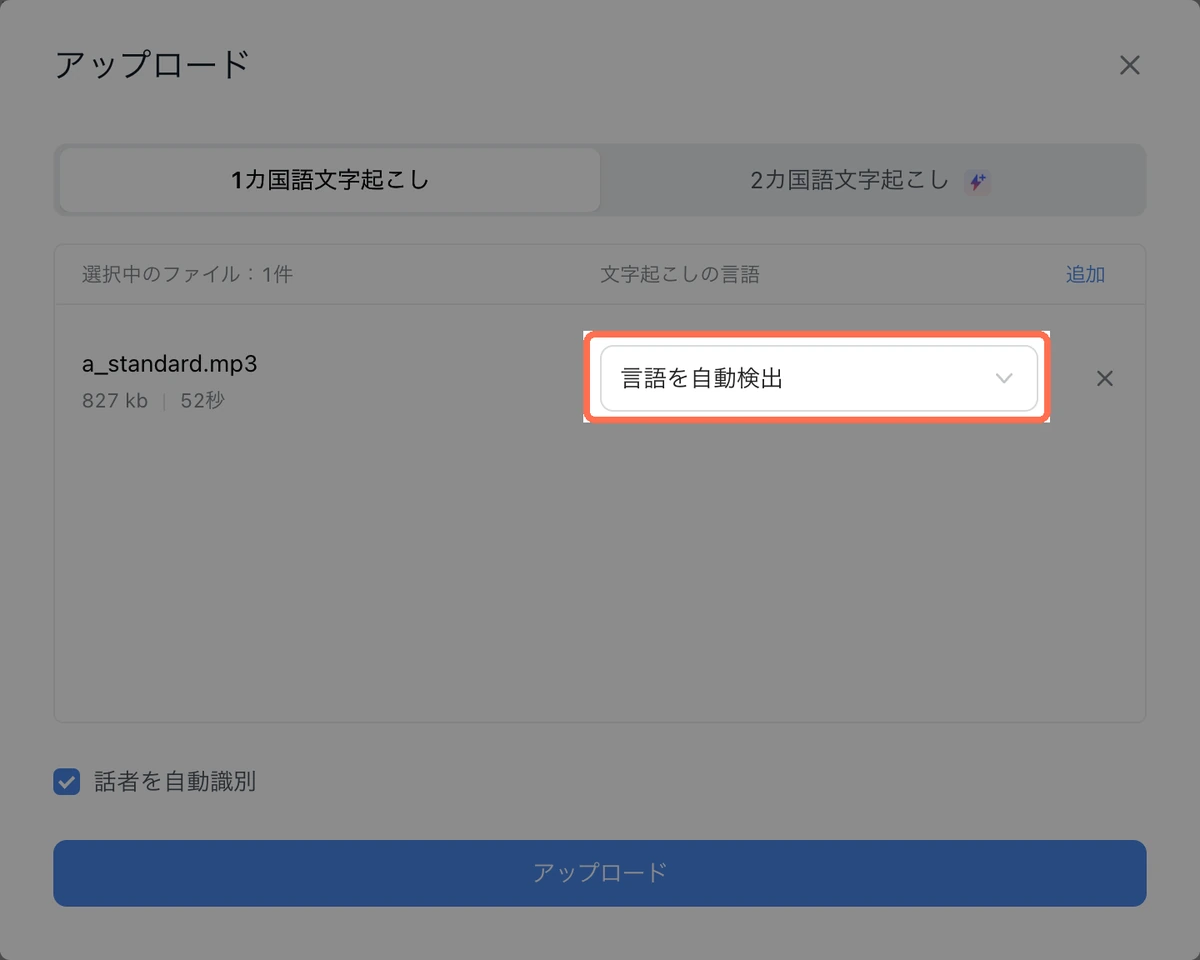Select the file name a_standard.mp3
The width and height of the screenshot is (1200, 960).
pos(170,364)
